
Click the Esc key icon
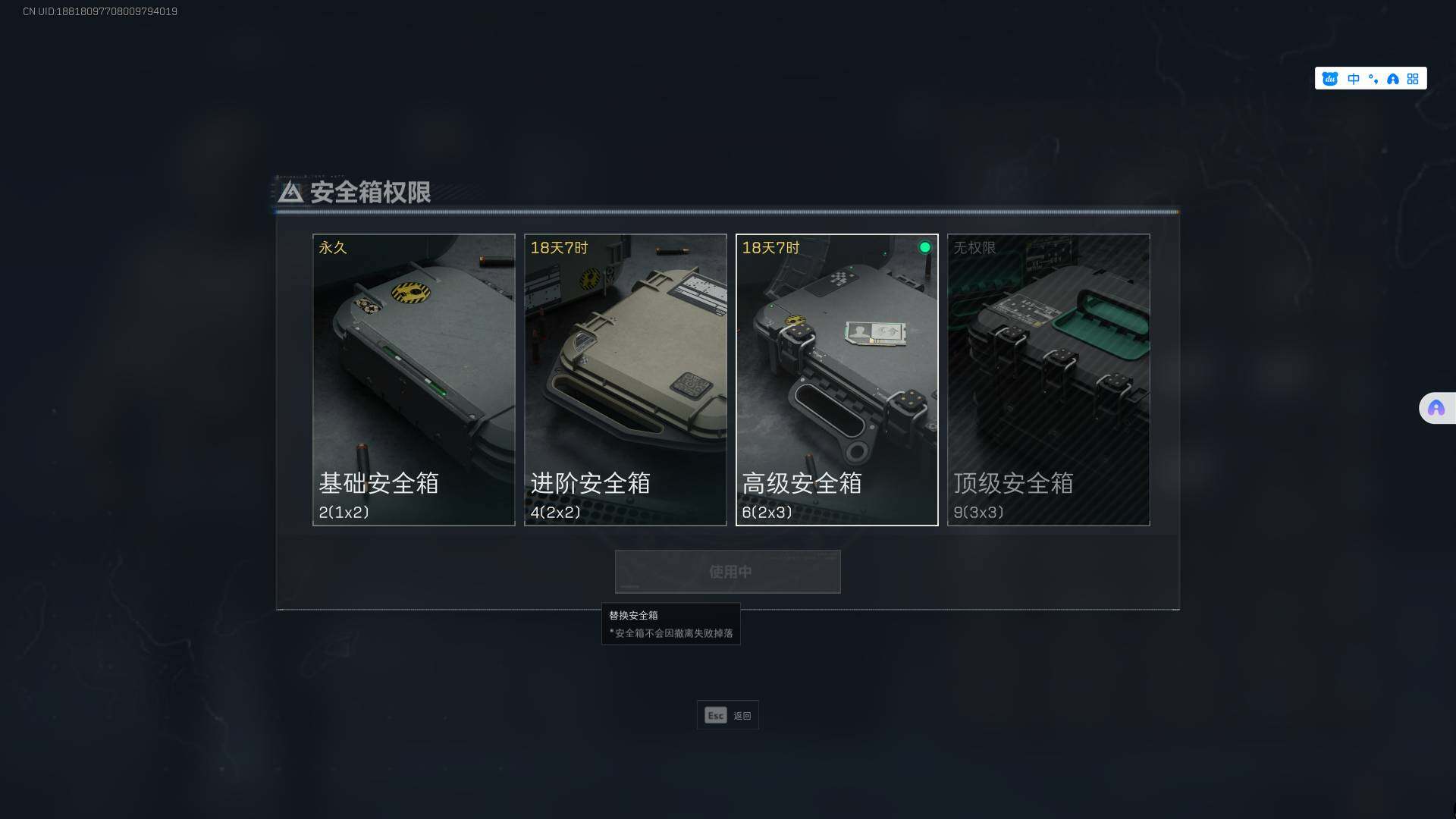tap(716, 715)
